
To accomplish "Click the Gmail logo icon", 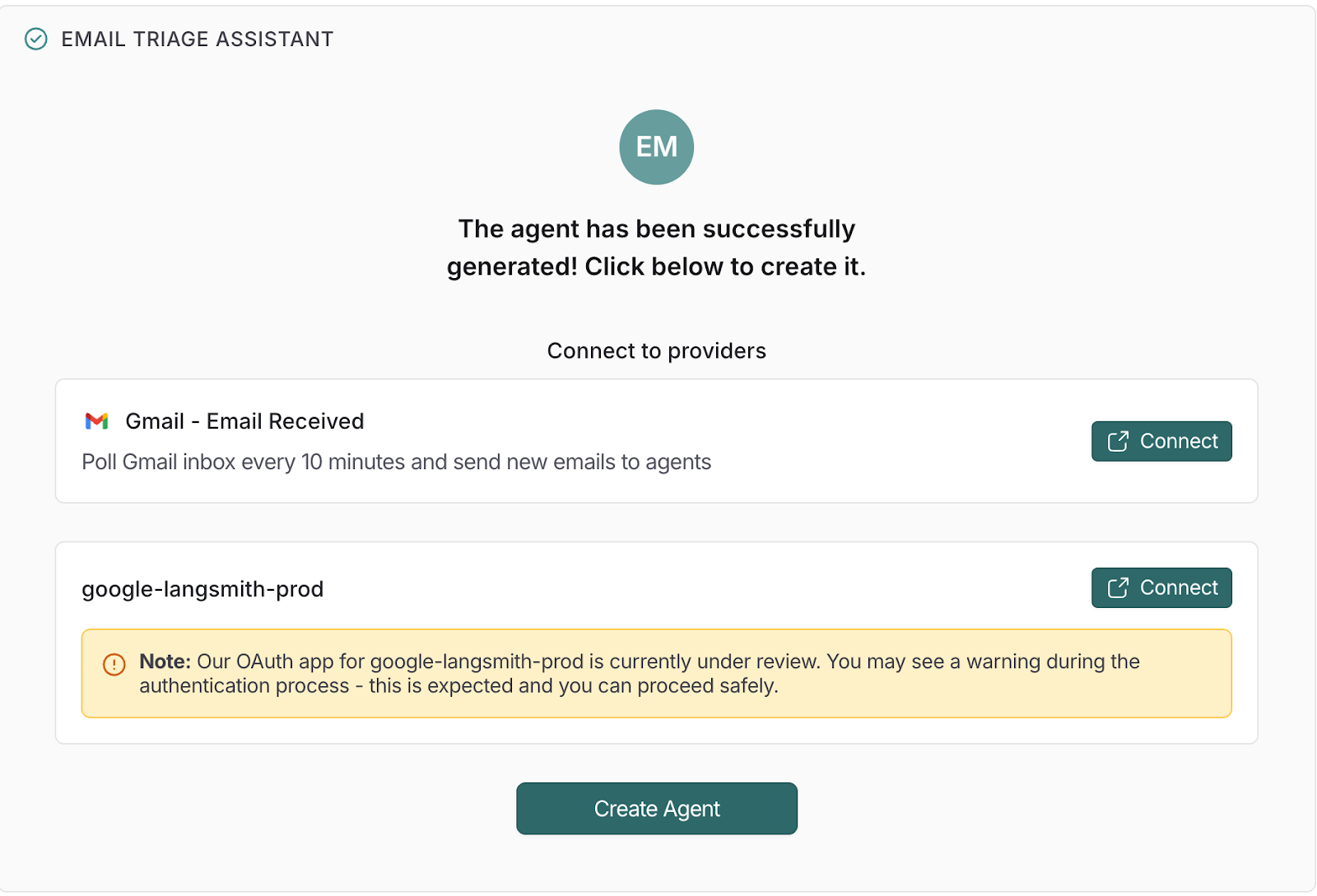I will click(97, 421).
